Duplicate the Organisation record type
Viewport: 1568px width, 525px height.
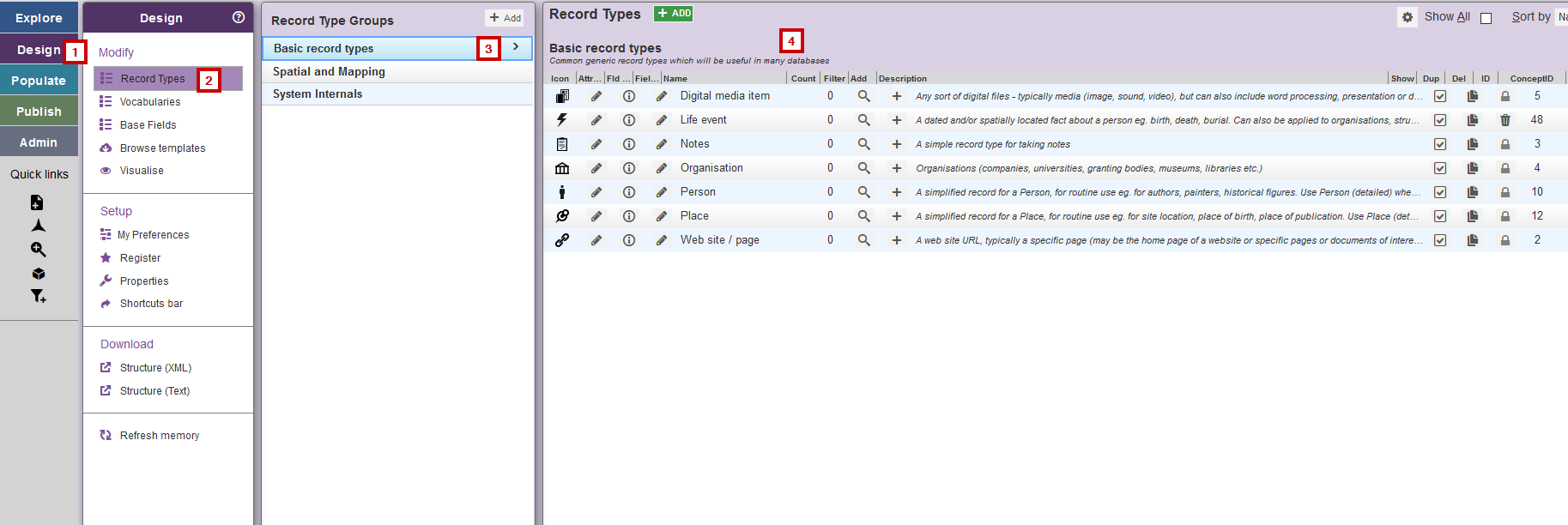point(1472,168)
